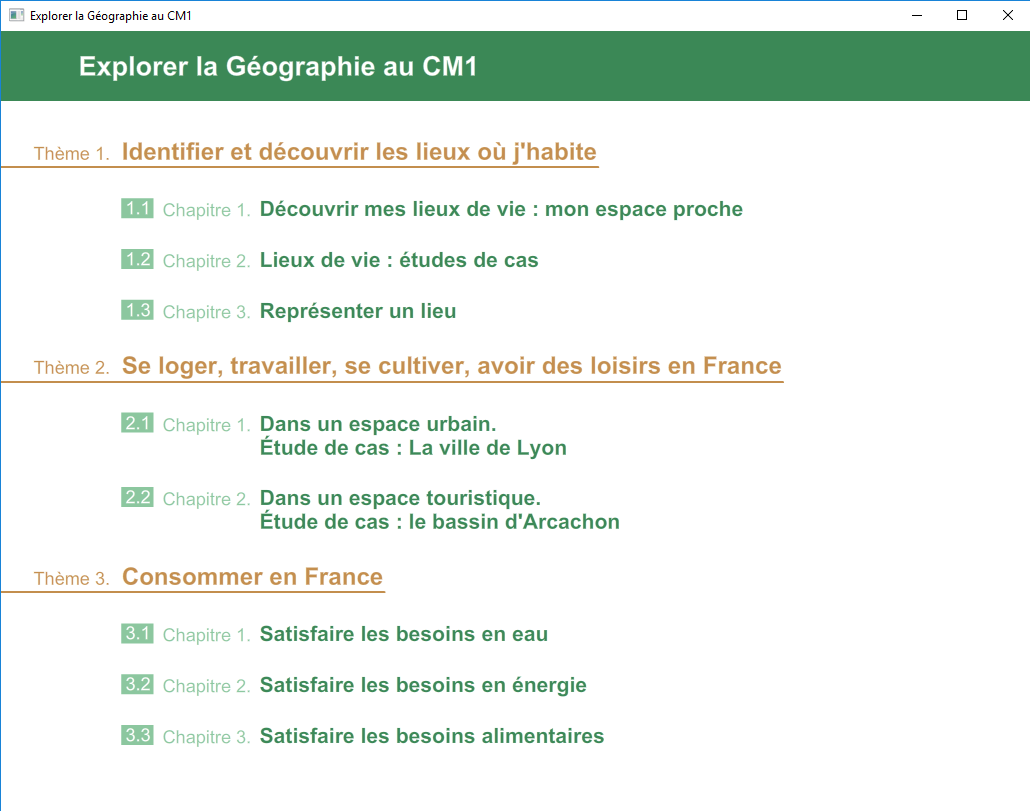Select theme heading 'Identifier et découvrir les lieux où j'habite'
Screen dimensions: 1030x811
(x=358, y=152)
